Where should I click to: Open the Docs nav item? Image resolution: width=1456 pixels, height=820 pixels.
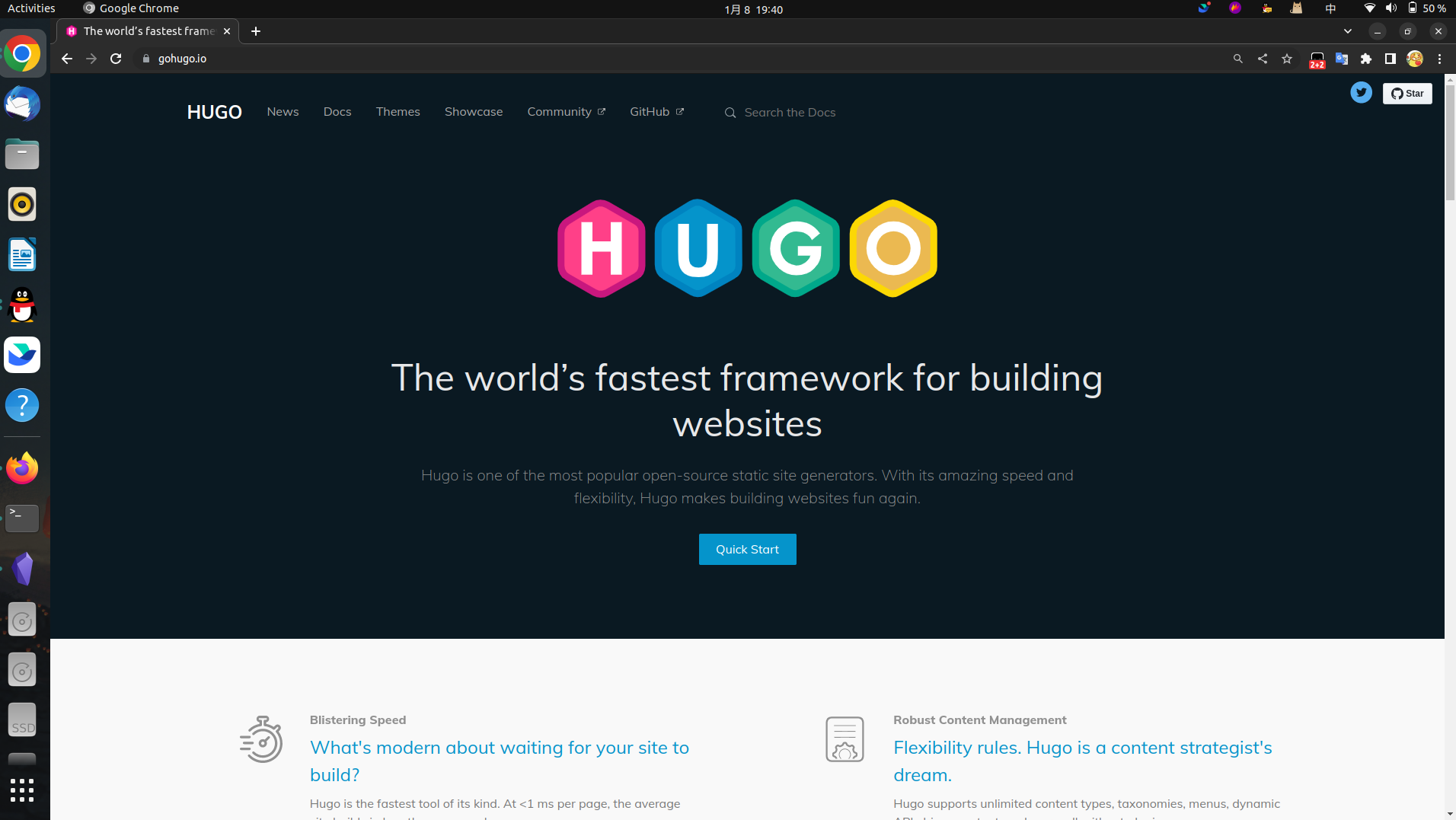337,112
